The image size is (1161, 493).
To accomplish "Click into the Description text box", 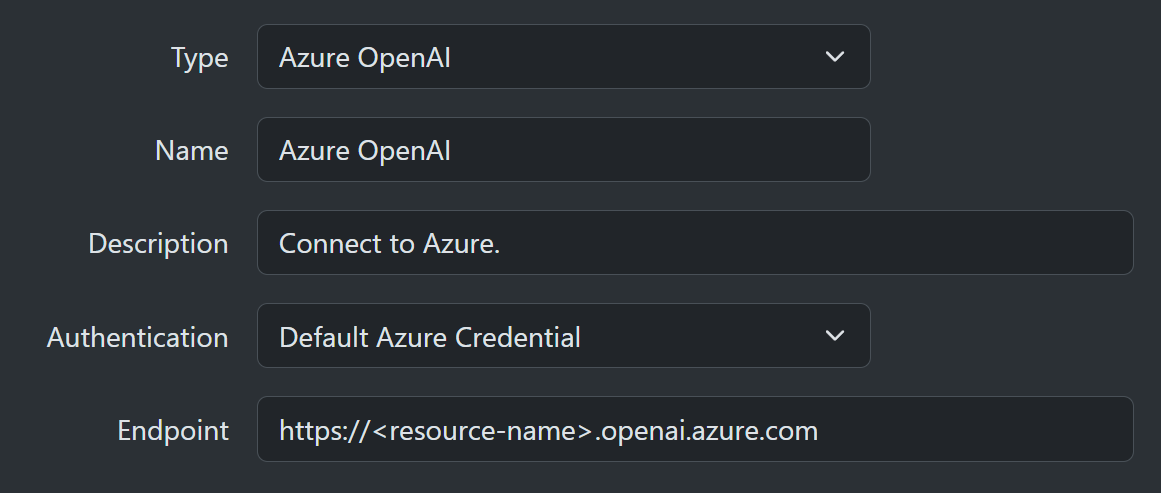I will click(694, 243).
